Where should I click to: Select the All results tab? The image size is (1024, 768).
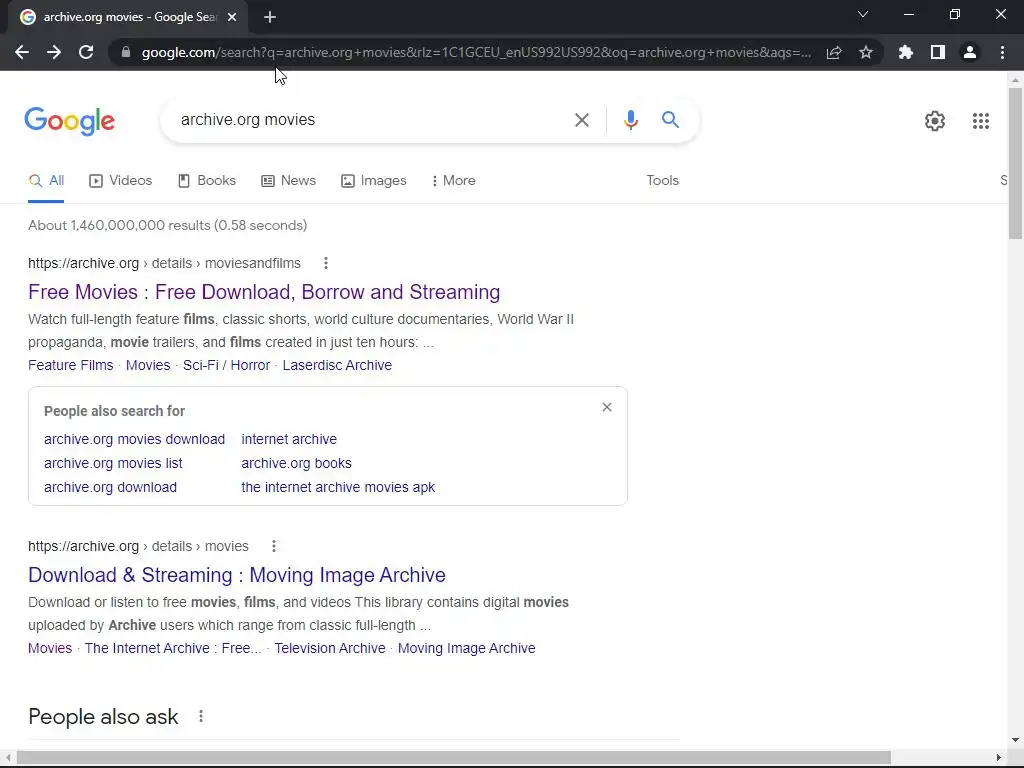46,181
